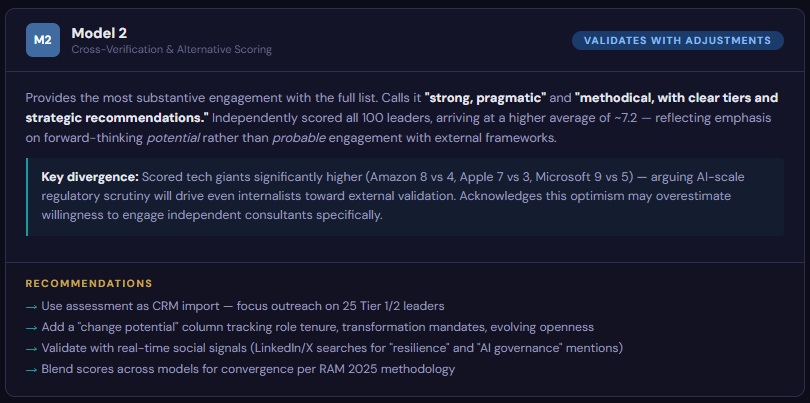This screenshot has width=810, height=403.
Task: Click the "Cross-Verification & Alternative Scoring" subtitle
Action: pos(171,49)
